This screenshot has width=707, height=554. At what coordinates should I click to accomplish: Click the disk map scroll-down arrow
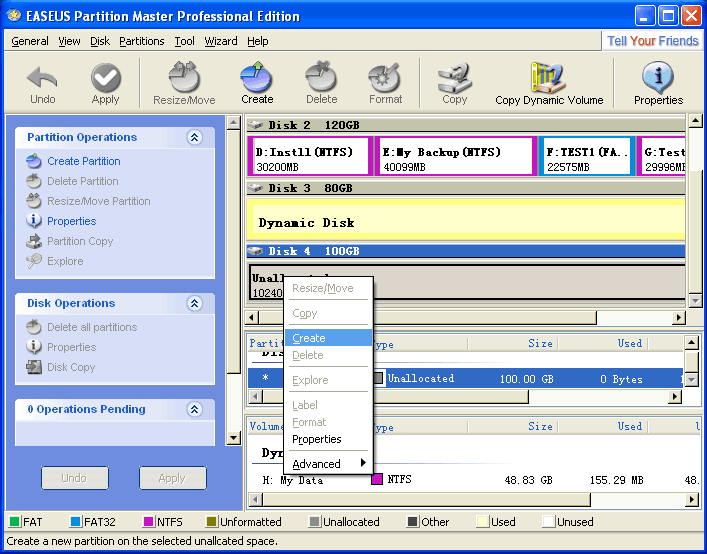pyautogui.click(x=695, y=300)
